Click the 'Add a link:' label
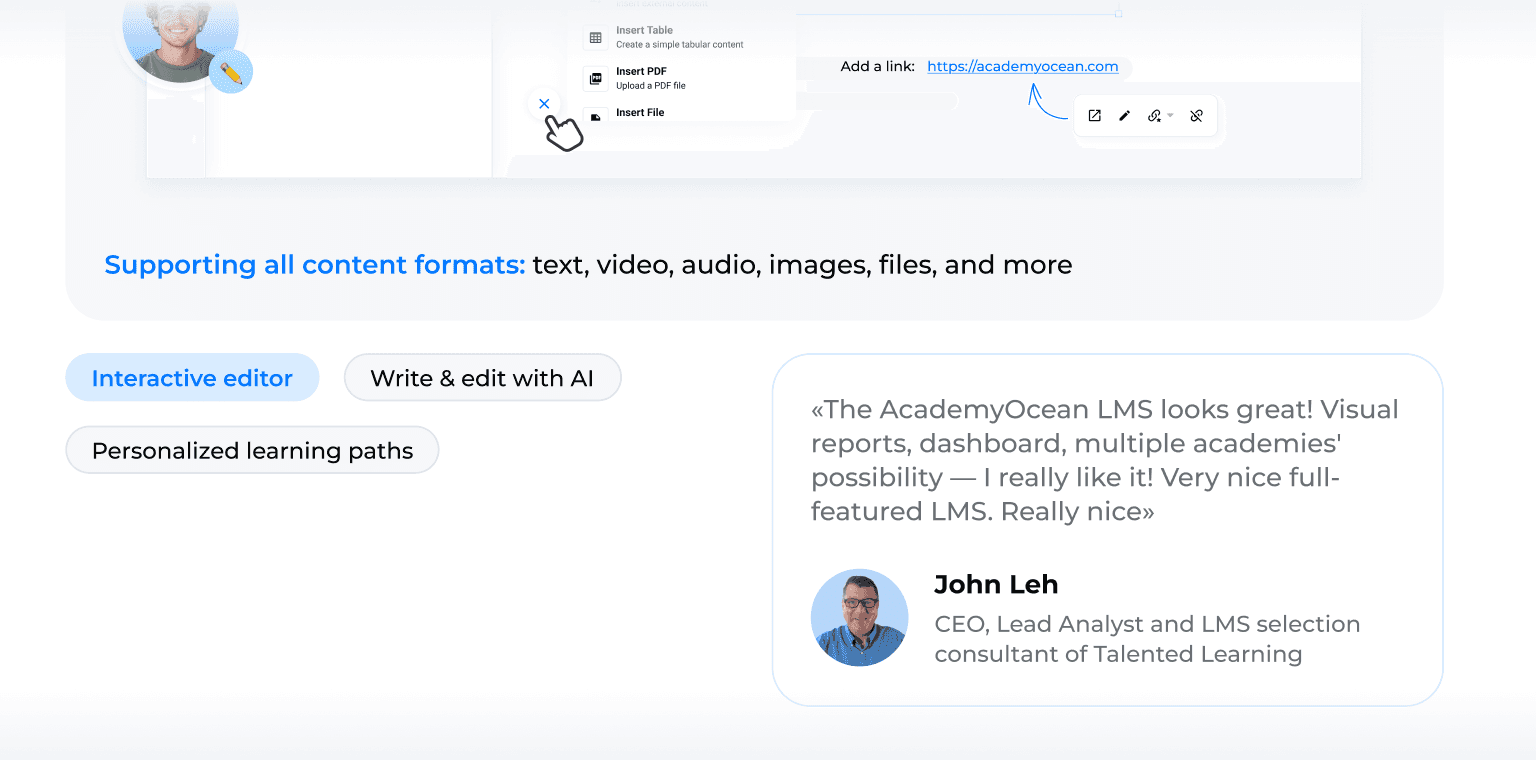The image size is (1536, 760). (877, 66)
